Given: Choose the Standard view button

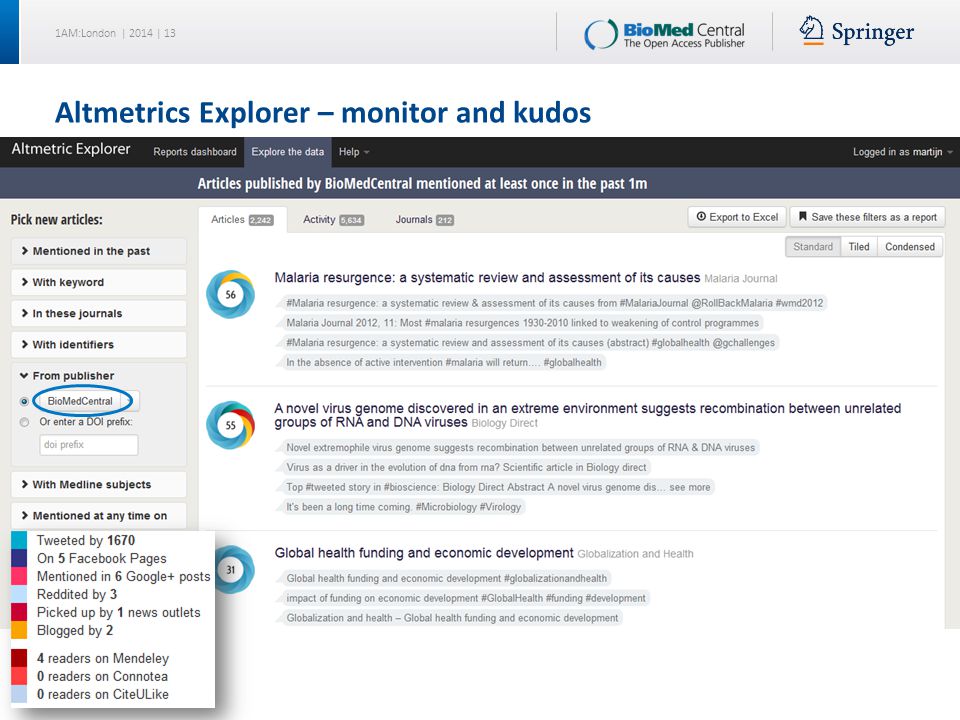Looking at the screenshot, I should click(x=813, y=247).
